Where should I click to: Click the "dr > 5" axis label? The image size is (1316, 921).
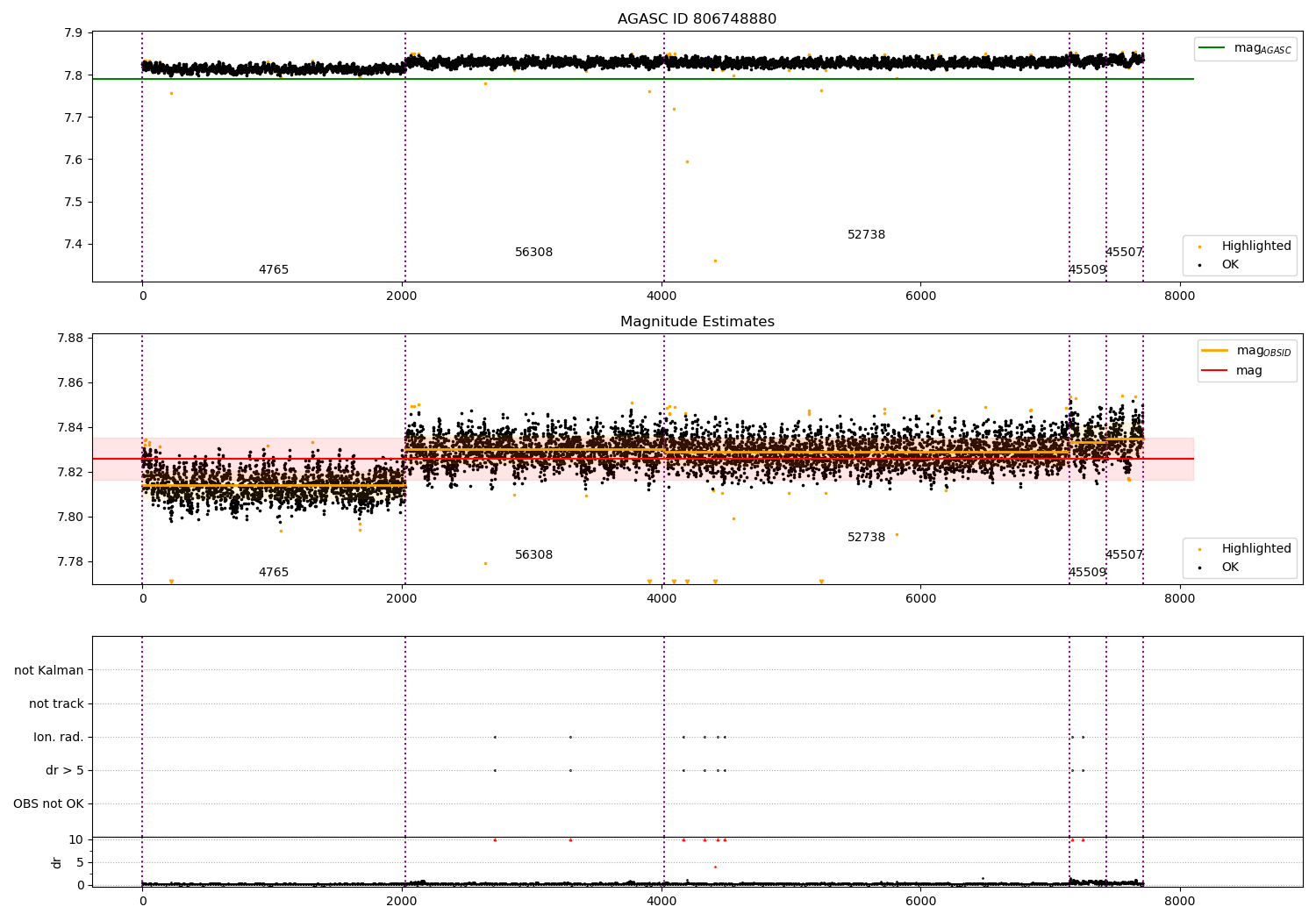click(65, 770)
